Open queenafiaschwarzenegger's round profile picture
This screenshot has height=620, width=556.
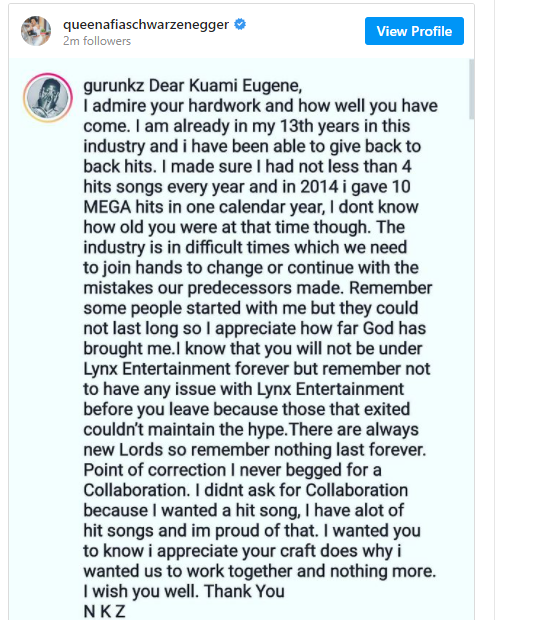(x=36, y=31)
